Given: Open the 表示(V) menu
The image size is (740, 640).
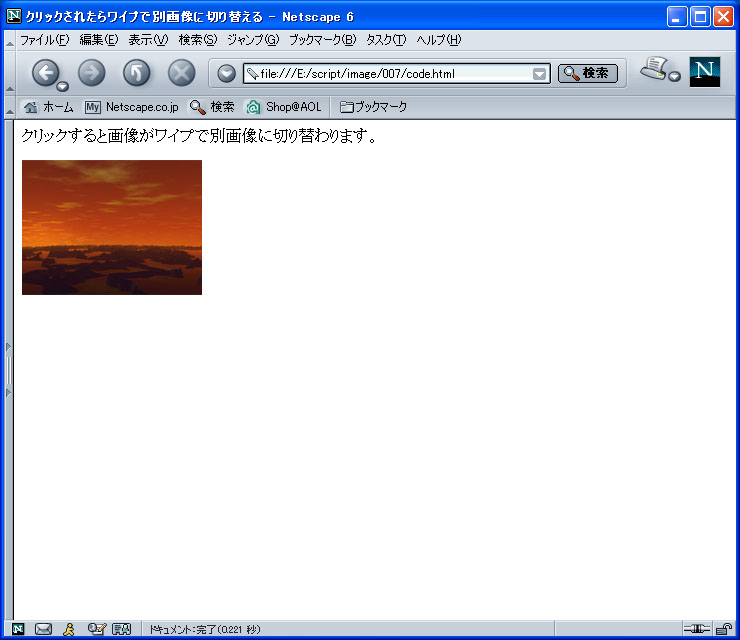Looking at the screenshot, I should 148,40.
